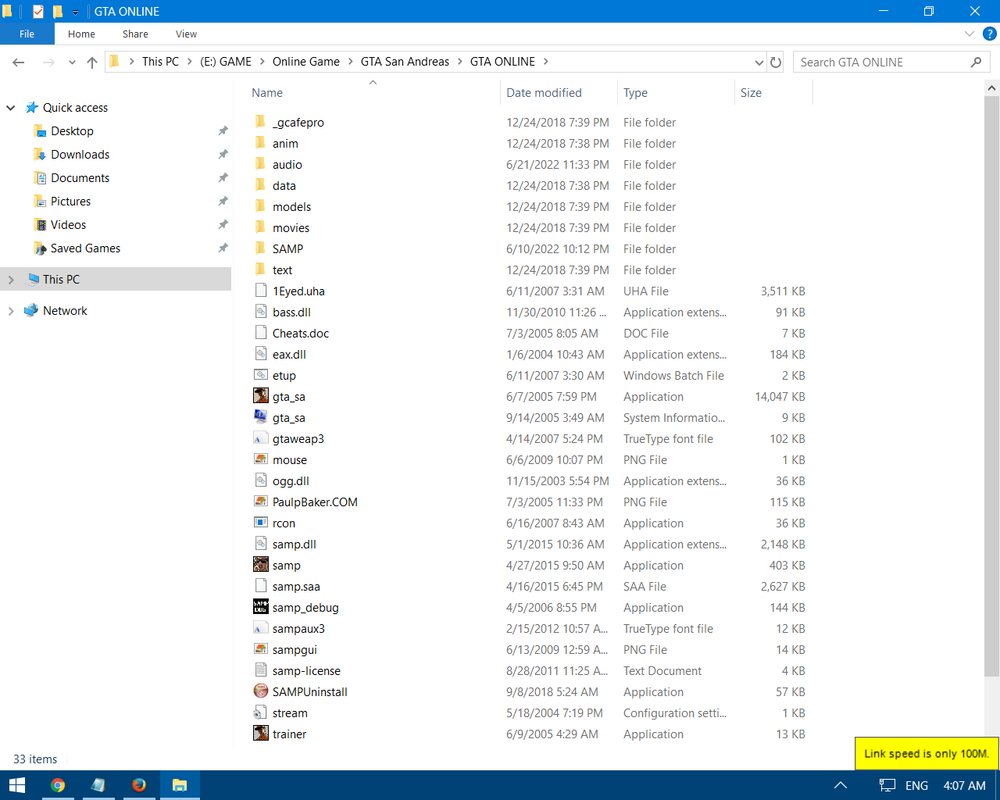Click the search magnifier icon
The height and width of the screenshot is (800, 1000).
[976, 62]
